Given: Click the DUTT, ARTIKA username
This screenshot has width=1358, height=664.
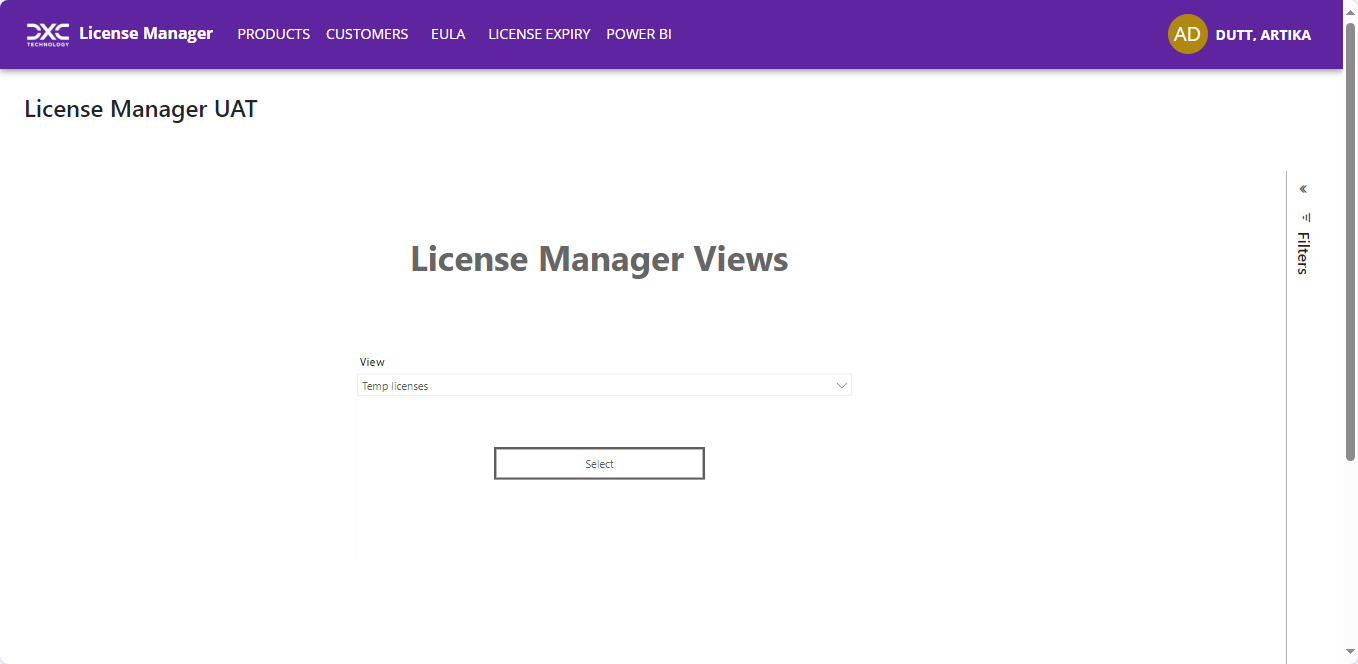Looking at the screenshot, I should [x=1263, y=35].
